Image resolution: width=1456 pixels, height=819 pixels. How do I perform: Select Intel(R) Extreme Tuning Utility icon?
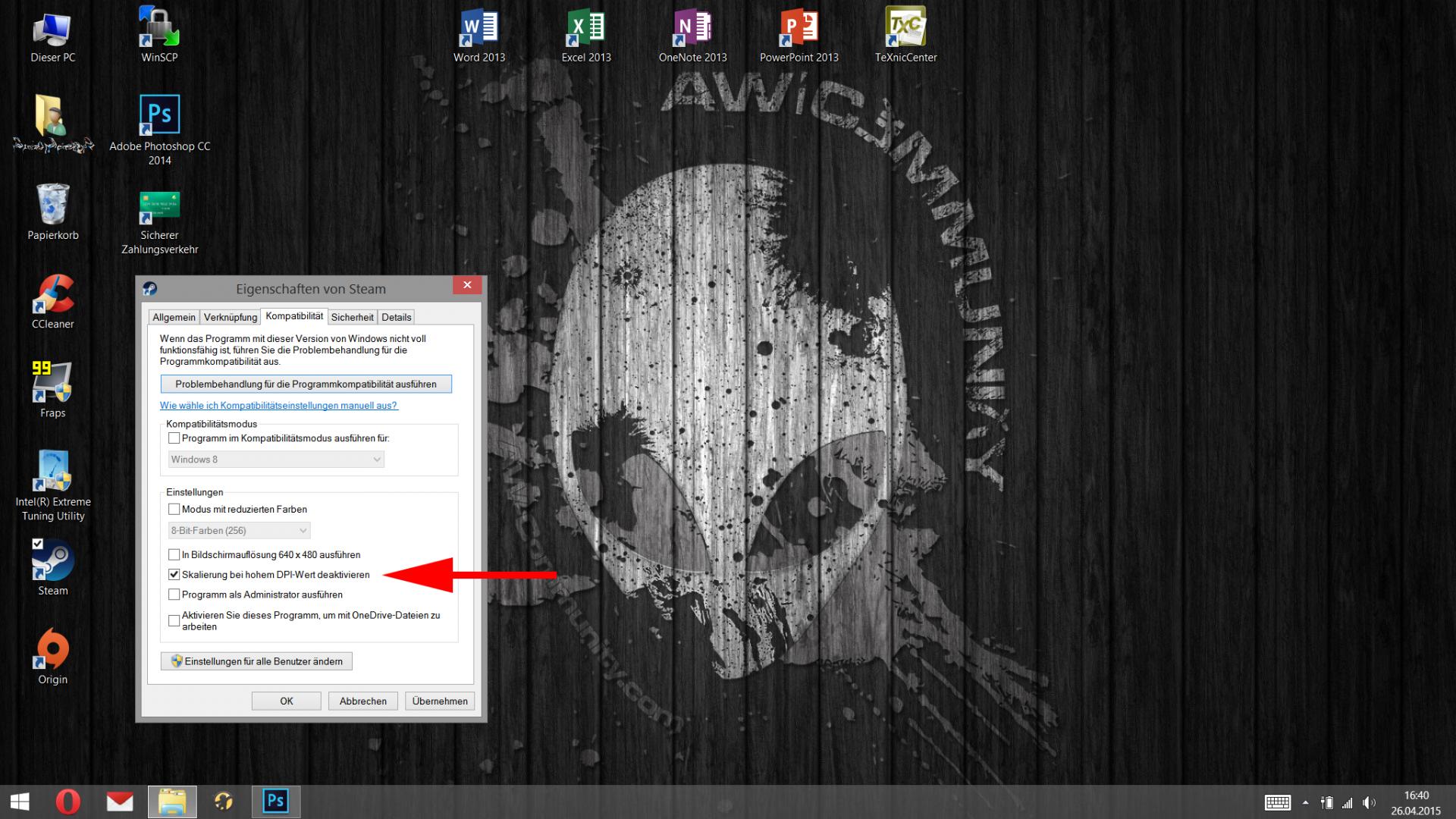(x=52, y=486)
